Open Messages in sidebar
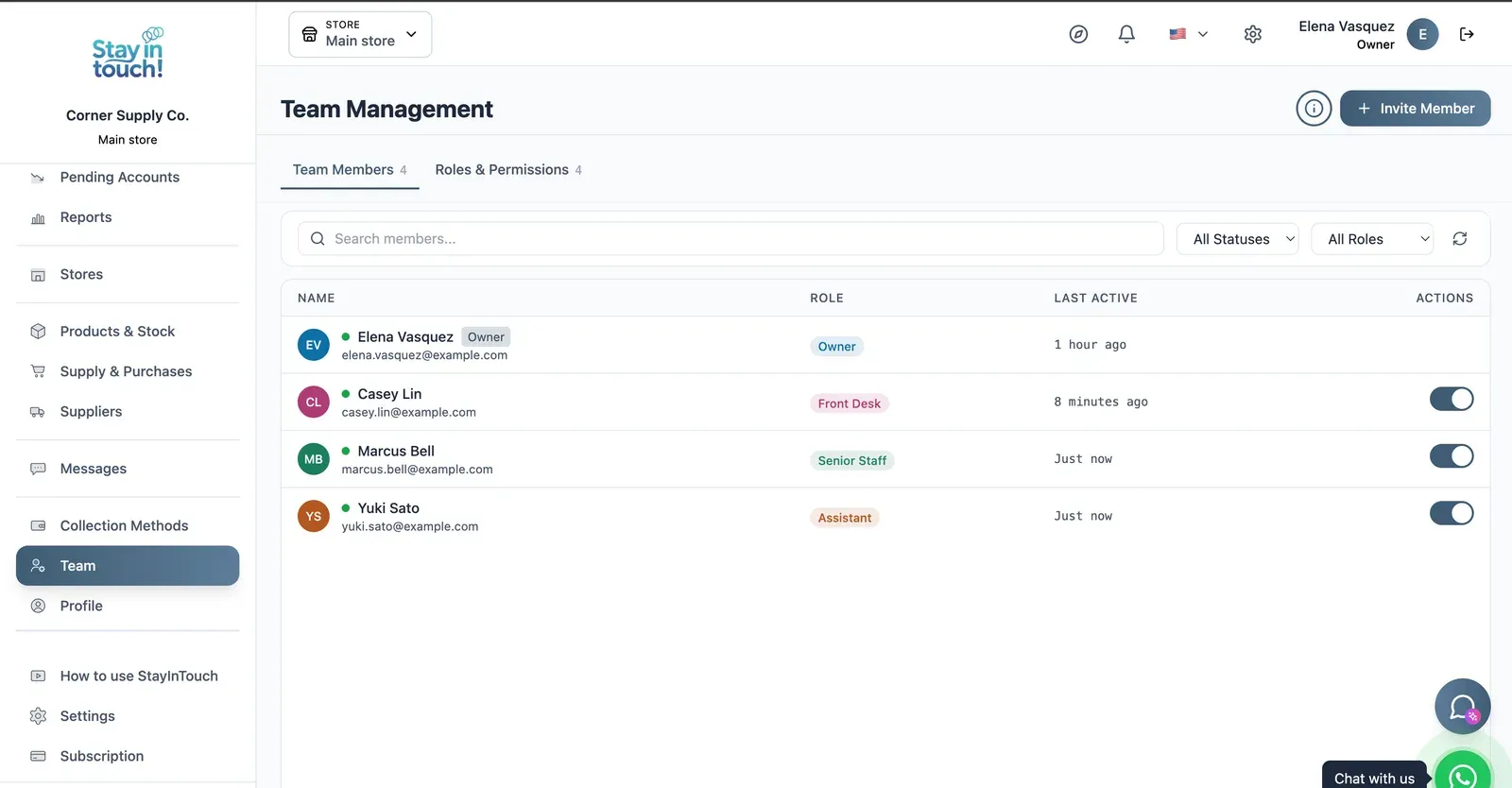Viewport: 1512px width, 788px height. (128, 469)
